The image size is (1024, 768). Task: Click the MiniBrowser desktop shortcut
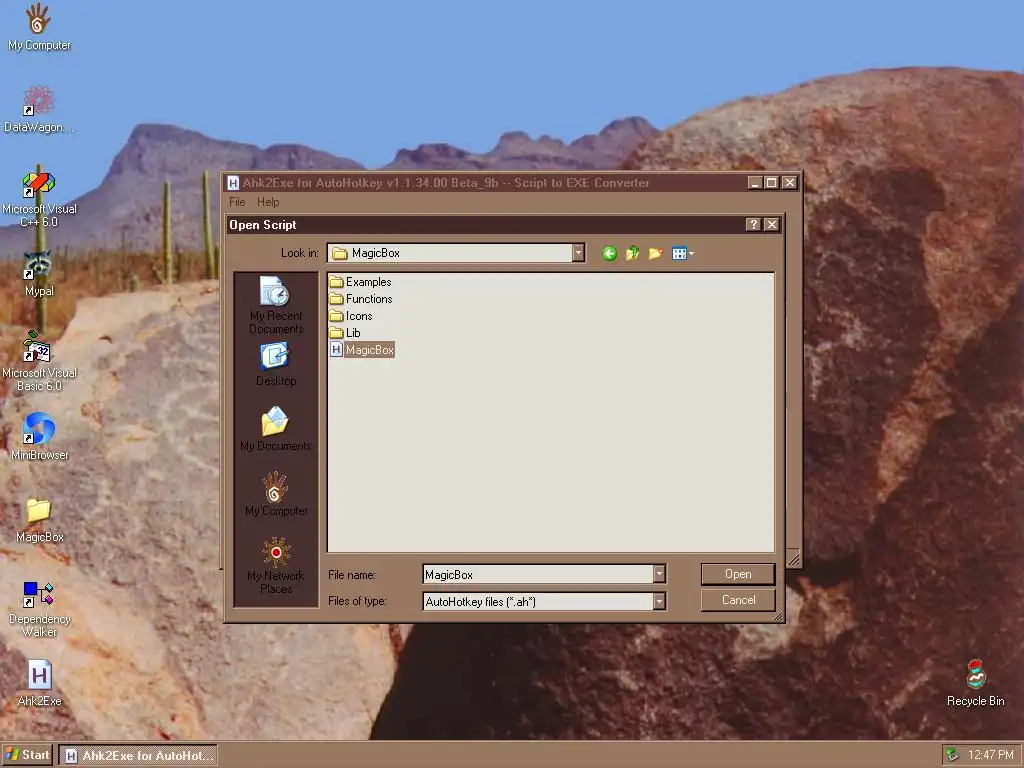tap(39, 436)
